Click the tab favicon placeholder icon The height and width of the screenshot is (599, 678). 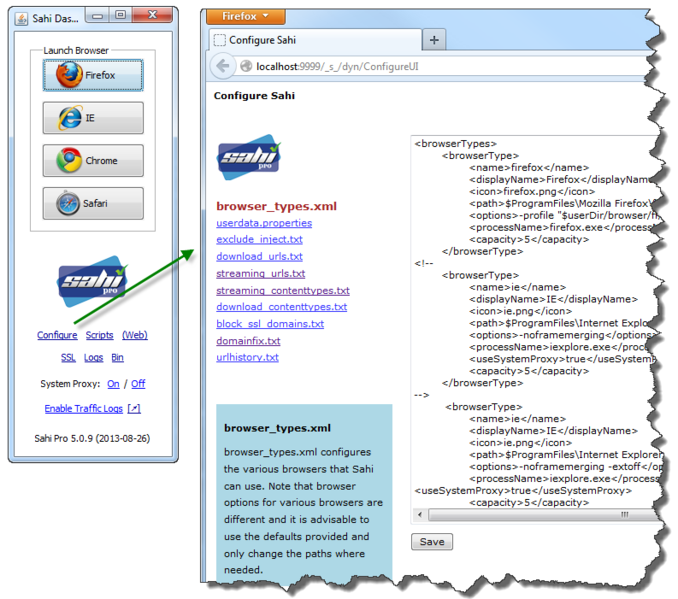click(x=220, y=40)
